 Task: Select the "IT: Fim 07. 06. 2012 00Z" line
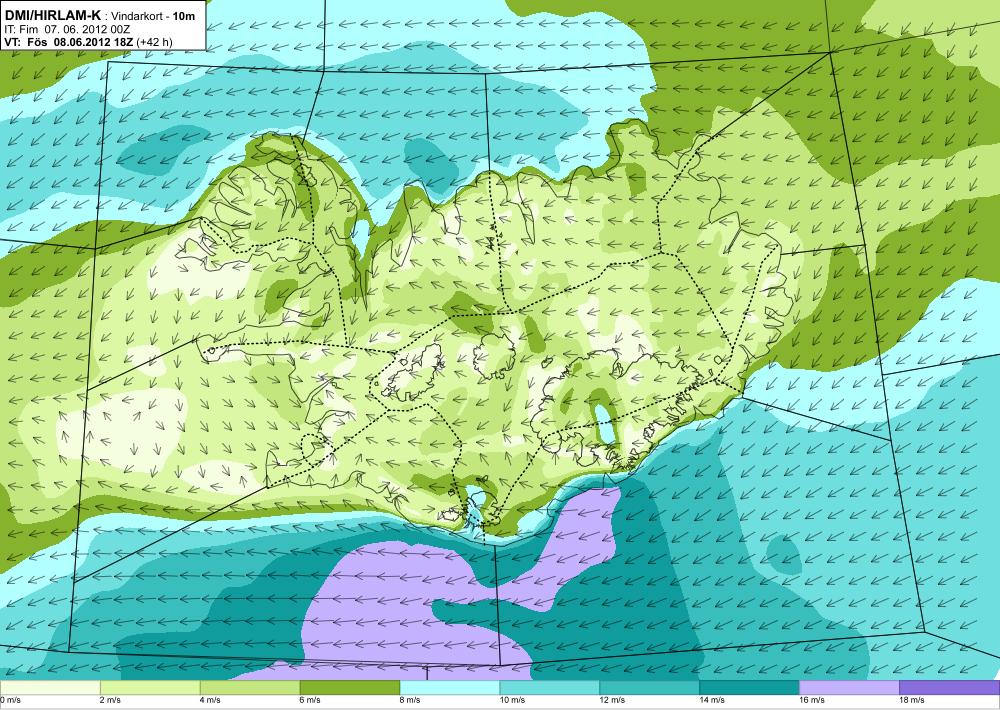point(68,29)
